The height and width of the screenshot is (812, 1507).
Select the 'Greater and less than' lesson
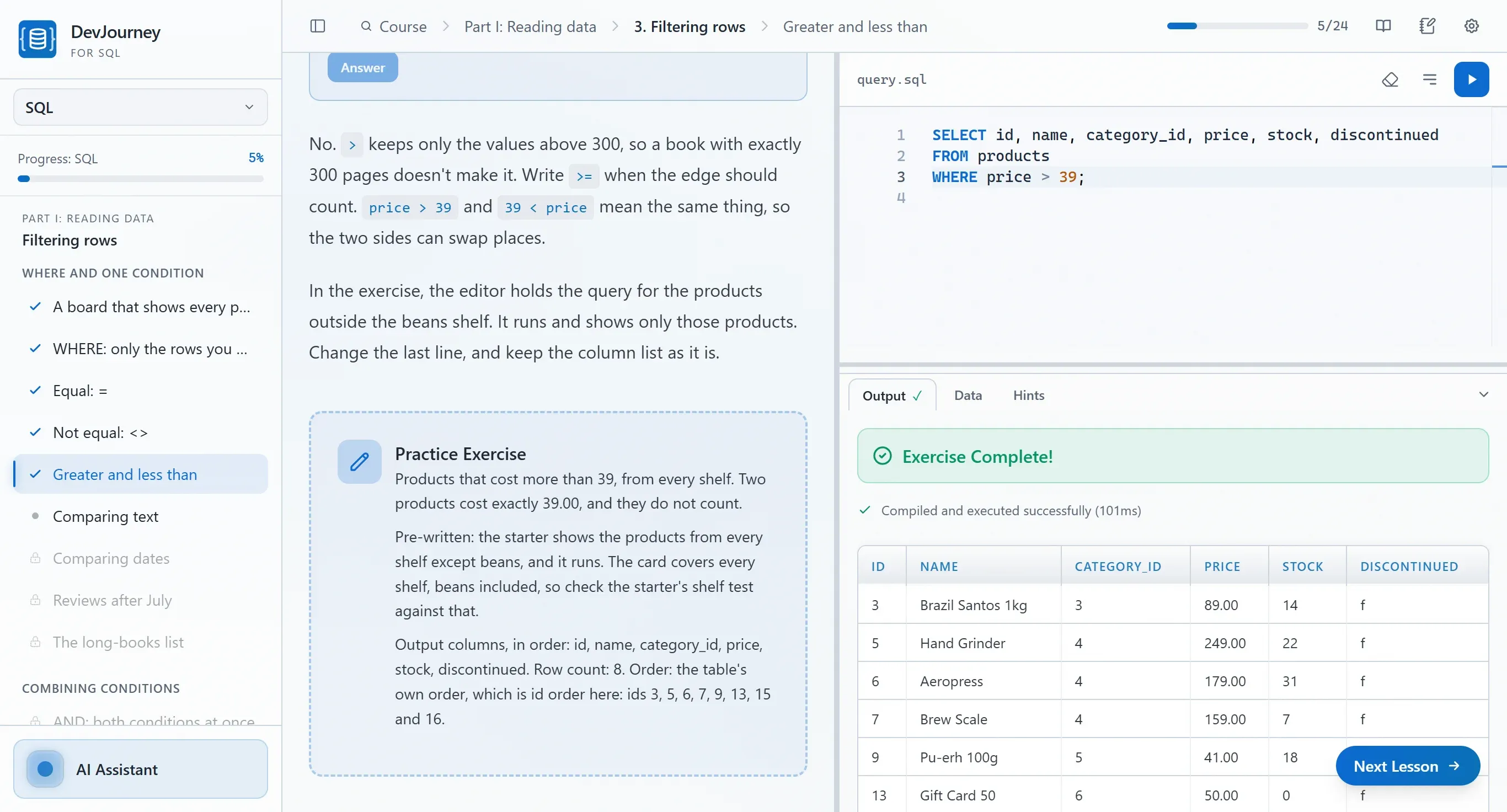(x=141, y=474)
